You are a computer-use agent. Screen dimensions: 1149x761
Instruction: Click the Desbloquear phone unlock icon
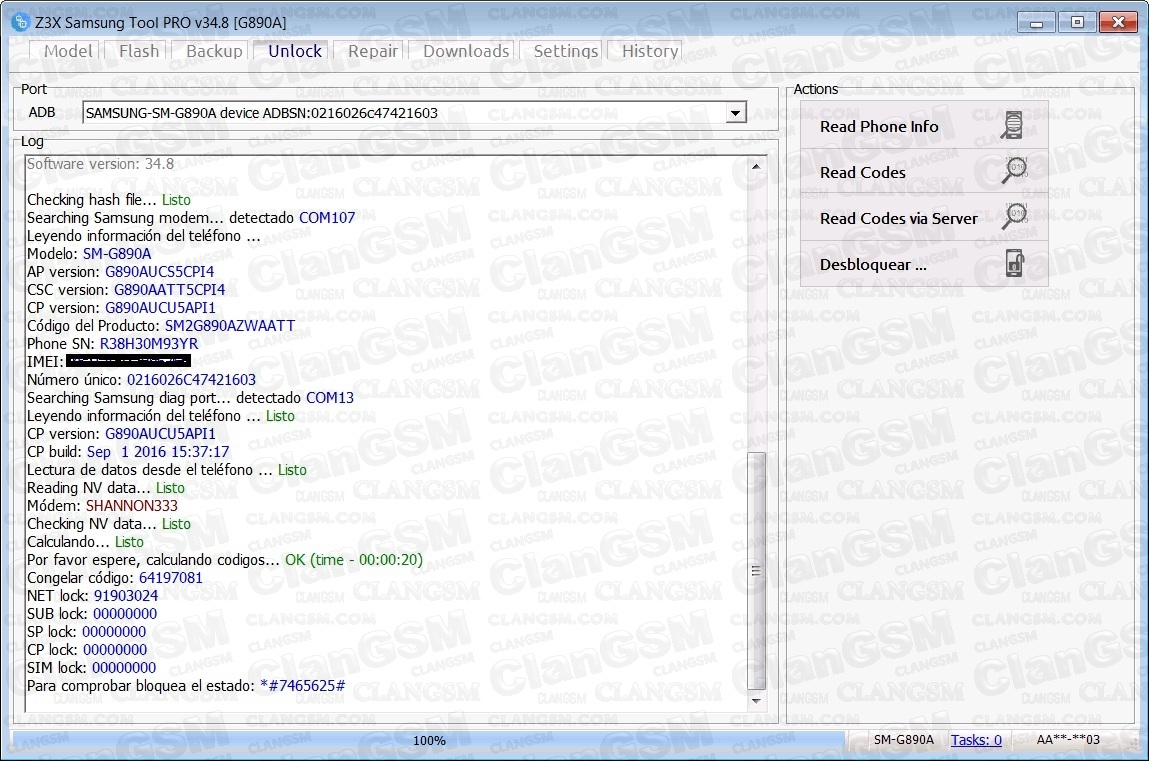[1014, 264]
